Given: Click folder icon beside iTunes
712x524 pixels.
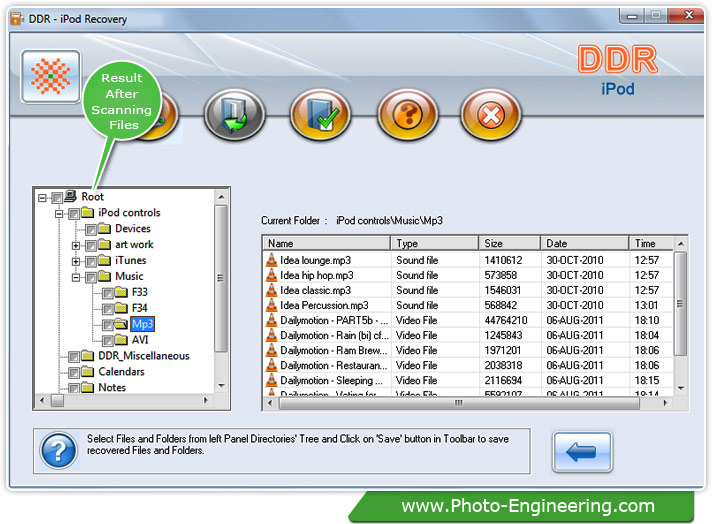Looking at the screenshot, I should click(x=104, y=260).
